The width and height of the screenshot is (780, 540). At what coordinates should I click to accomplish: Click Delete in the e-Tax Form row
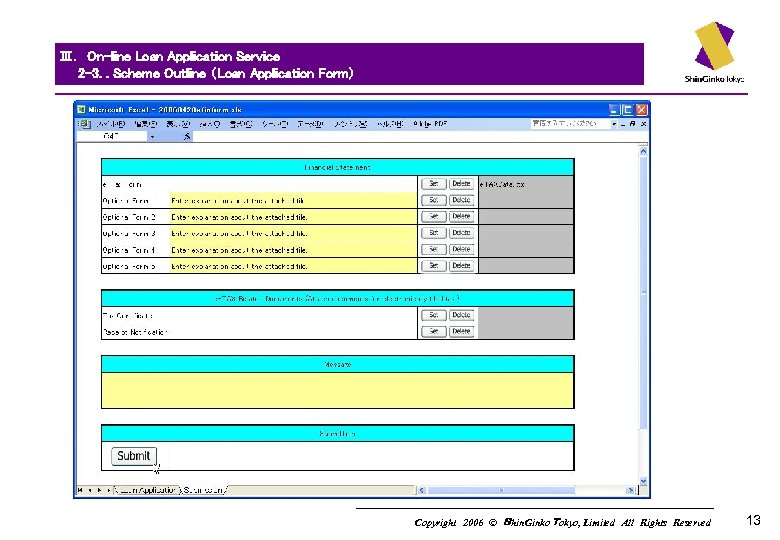(x=461, y=184)
